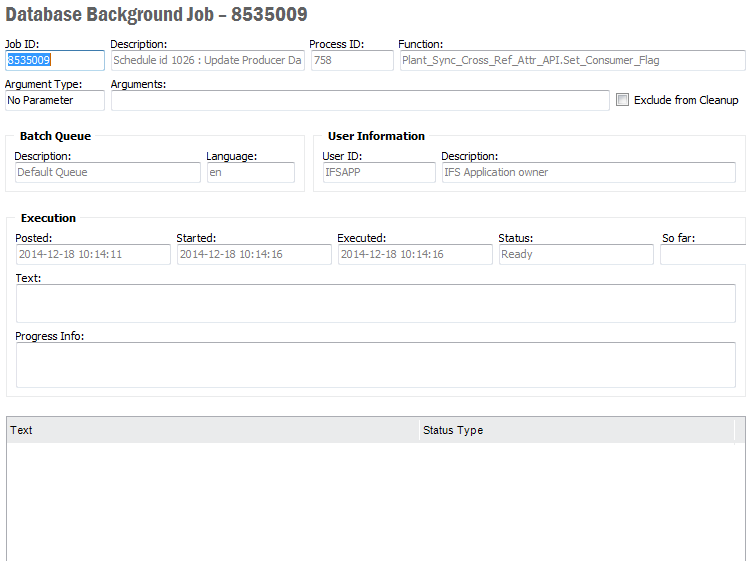
Task: Select the top Description field with Schedule id
Action: (x=207, y=61)
